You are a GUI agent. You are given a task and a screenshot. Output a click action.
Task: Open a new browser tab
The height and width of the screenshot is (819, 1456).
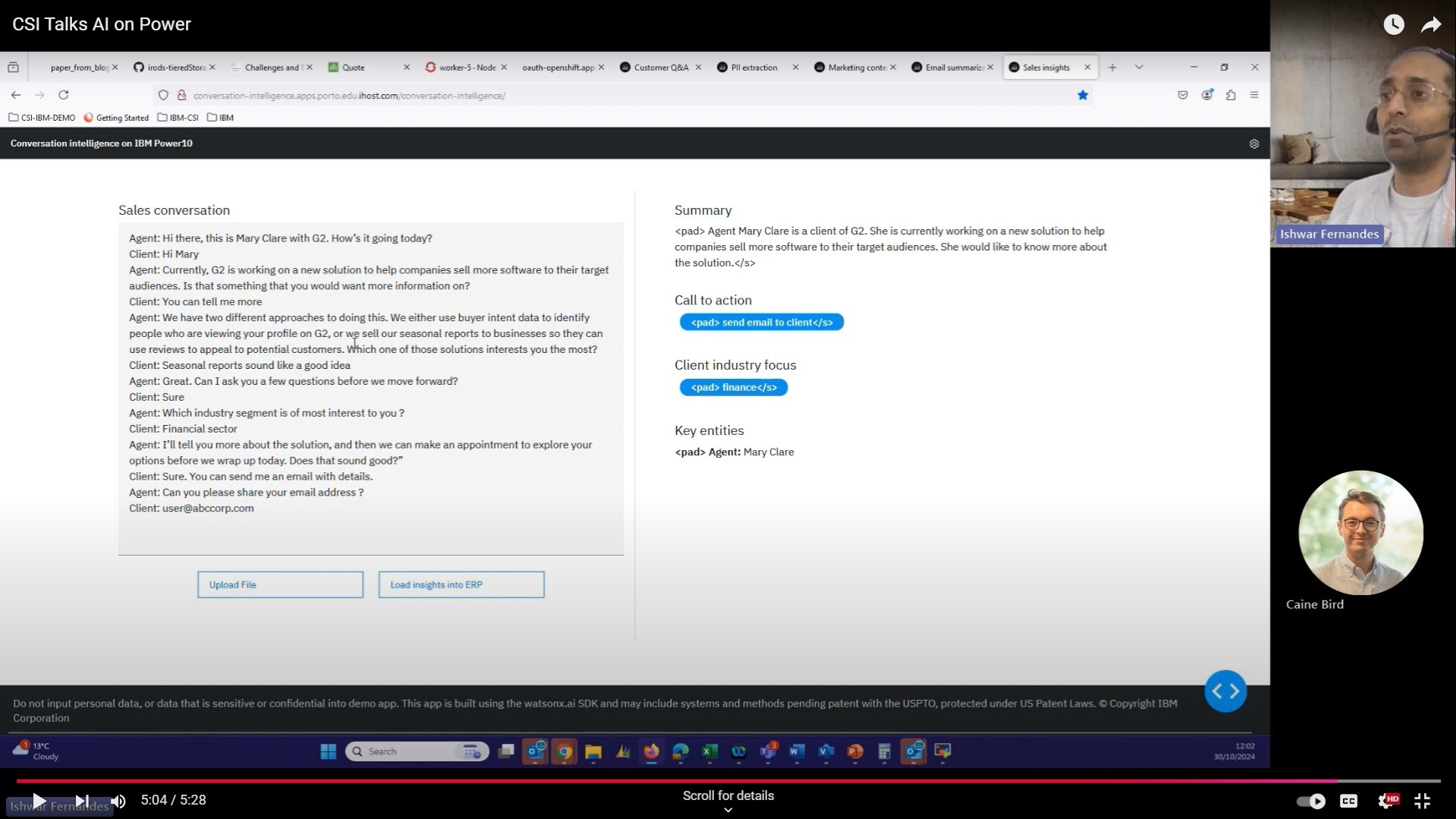click(1112, 68)
